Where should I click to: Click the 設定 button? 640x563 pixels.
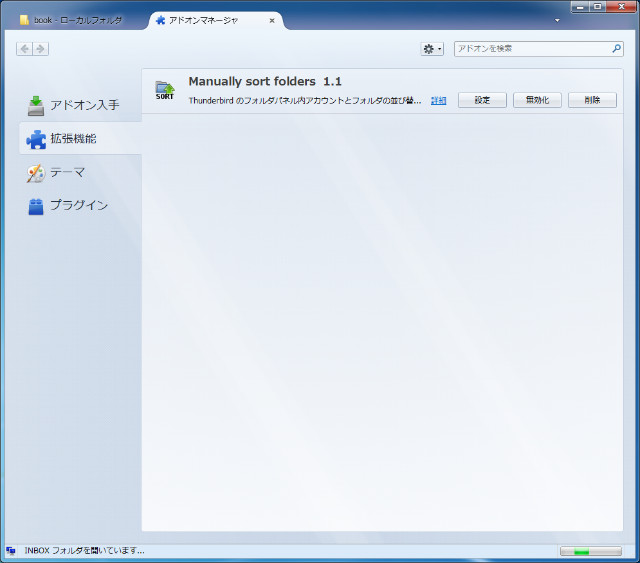coord(482,100)
